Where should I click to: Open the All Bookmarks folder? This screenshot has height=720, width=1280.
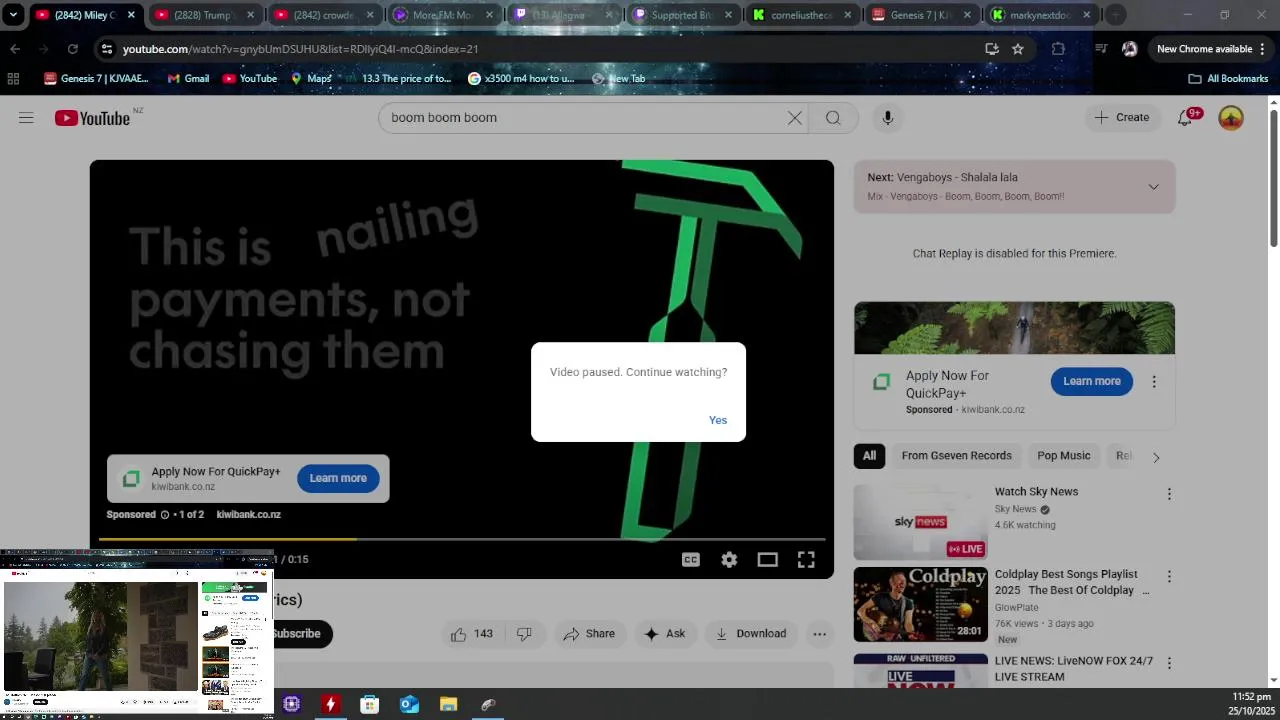coord(1228,79)
